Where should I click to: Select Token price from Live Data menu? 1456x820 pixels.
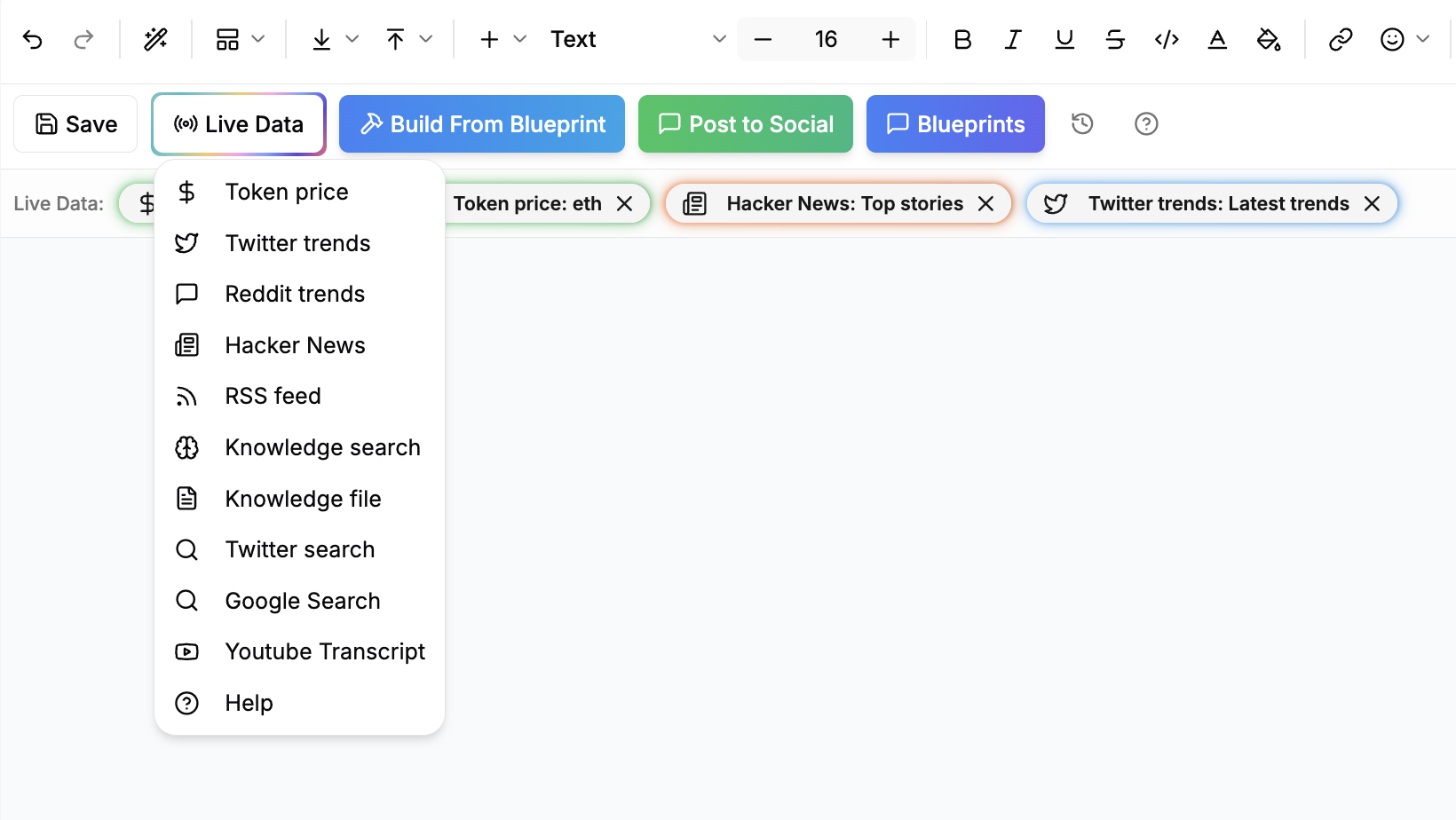pos(299,192)
